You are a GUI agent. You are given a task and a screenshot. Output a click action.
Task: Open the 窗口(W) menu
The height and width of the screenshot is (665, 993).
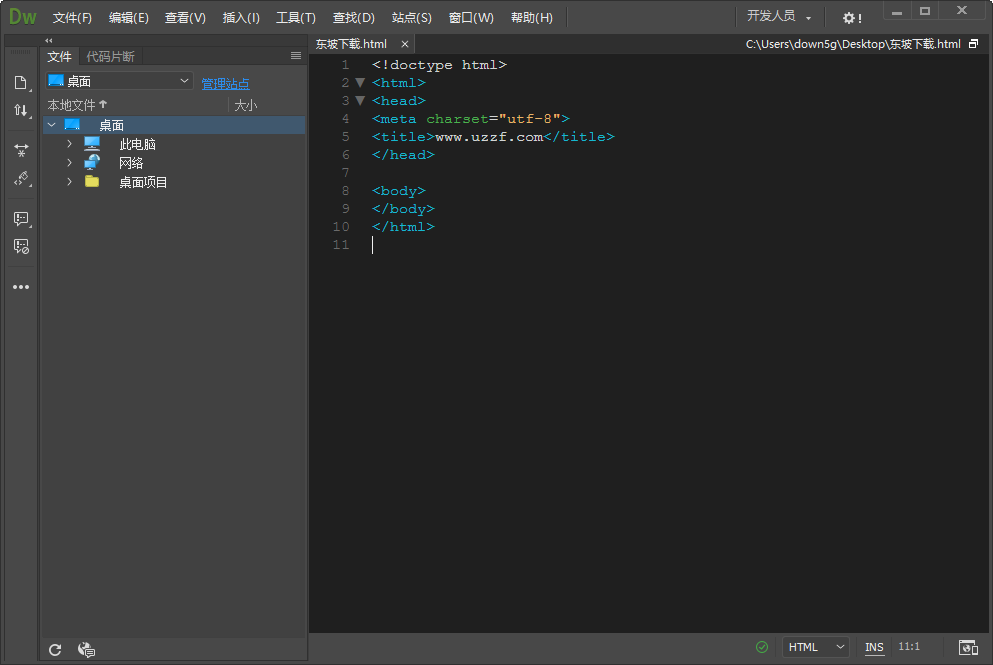pos(471,18)
